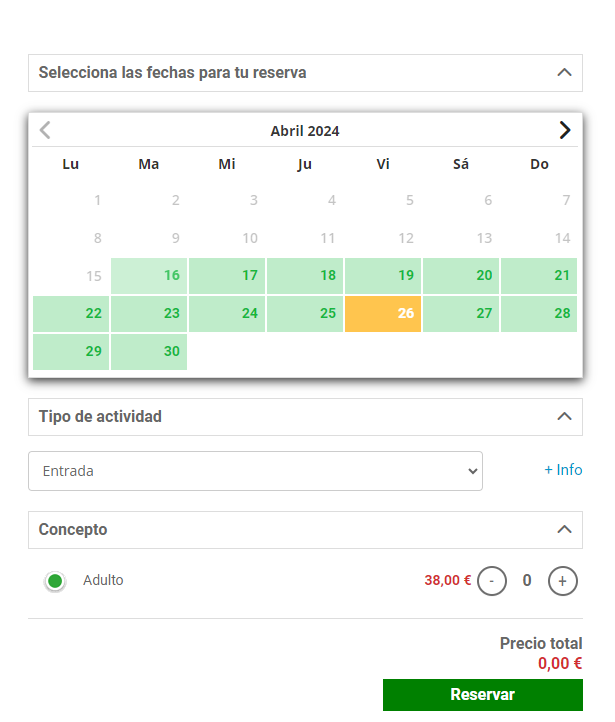Collapse the Tipo de actividad section

(x=564, y=417)
